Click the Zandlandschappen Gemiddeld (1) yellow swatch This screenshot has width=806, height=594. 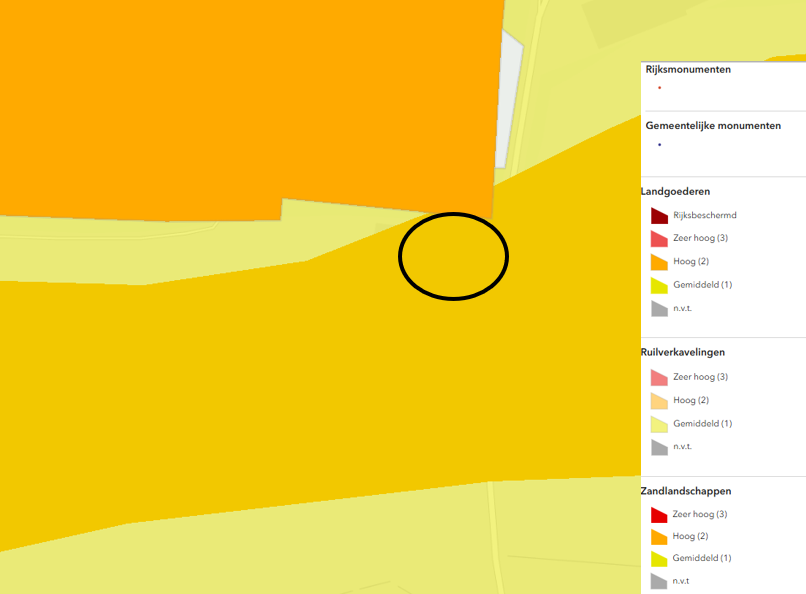tap(659, 559)
